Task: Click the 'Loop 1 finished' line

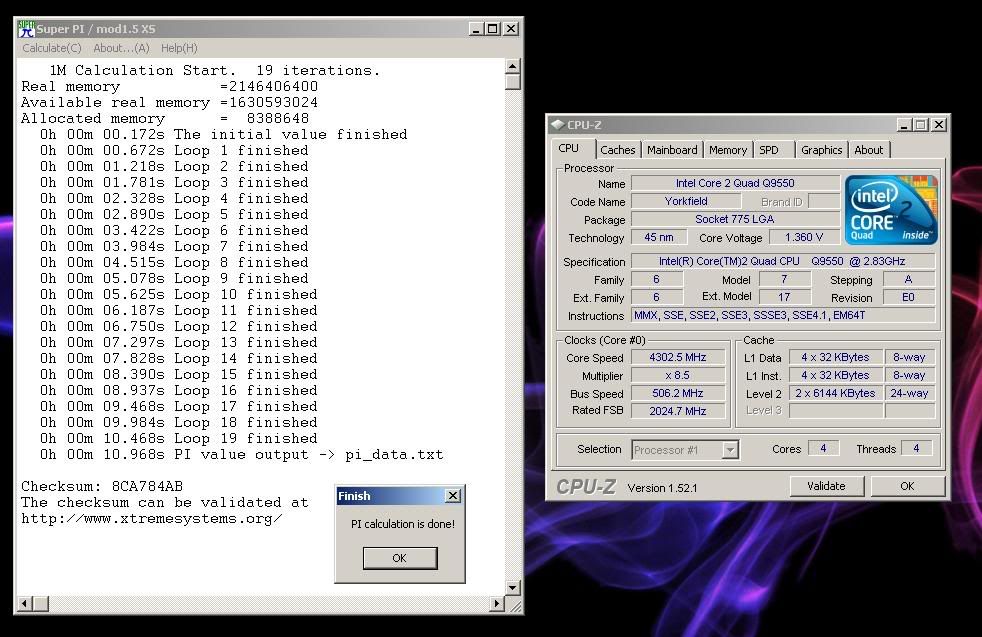Action: coord(175,150)
